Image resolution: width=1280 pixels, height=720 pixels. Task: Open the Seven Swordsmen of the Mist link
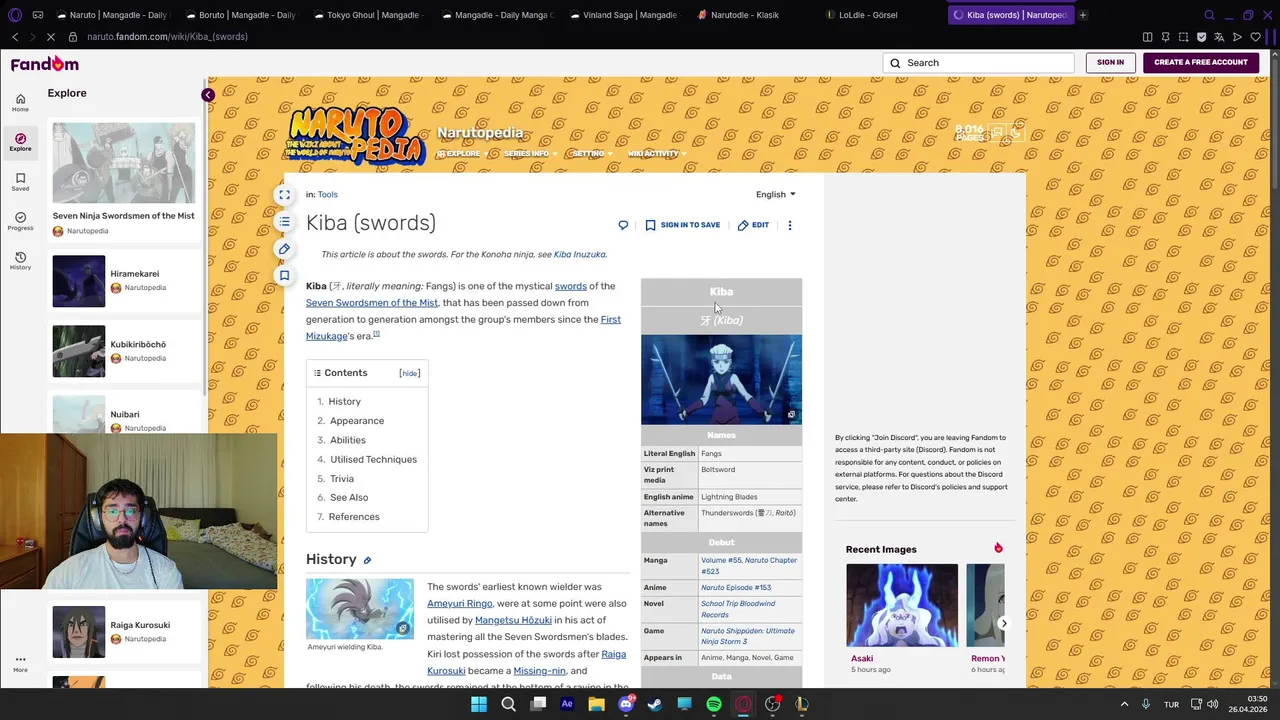click(372, 303)
